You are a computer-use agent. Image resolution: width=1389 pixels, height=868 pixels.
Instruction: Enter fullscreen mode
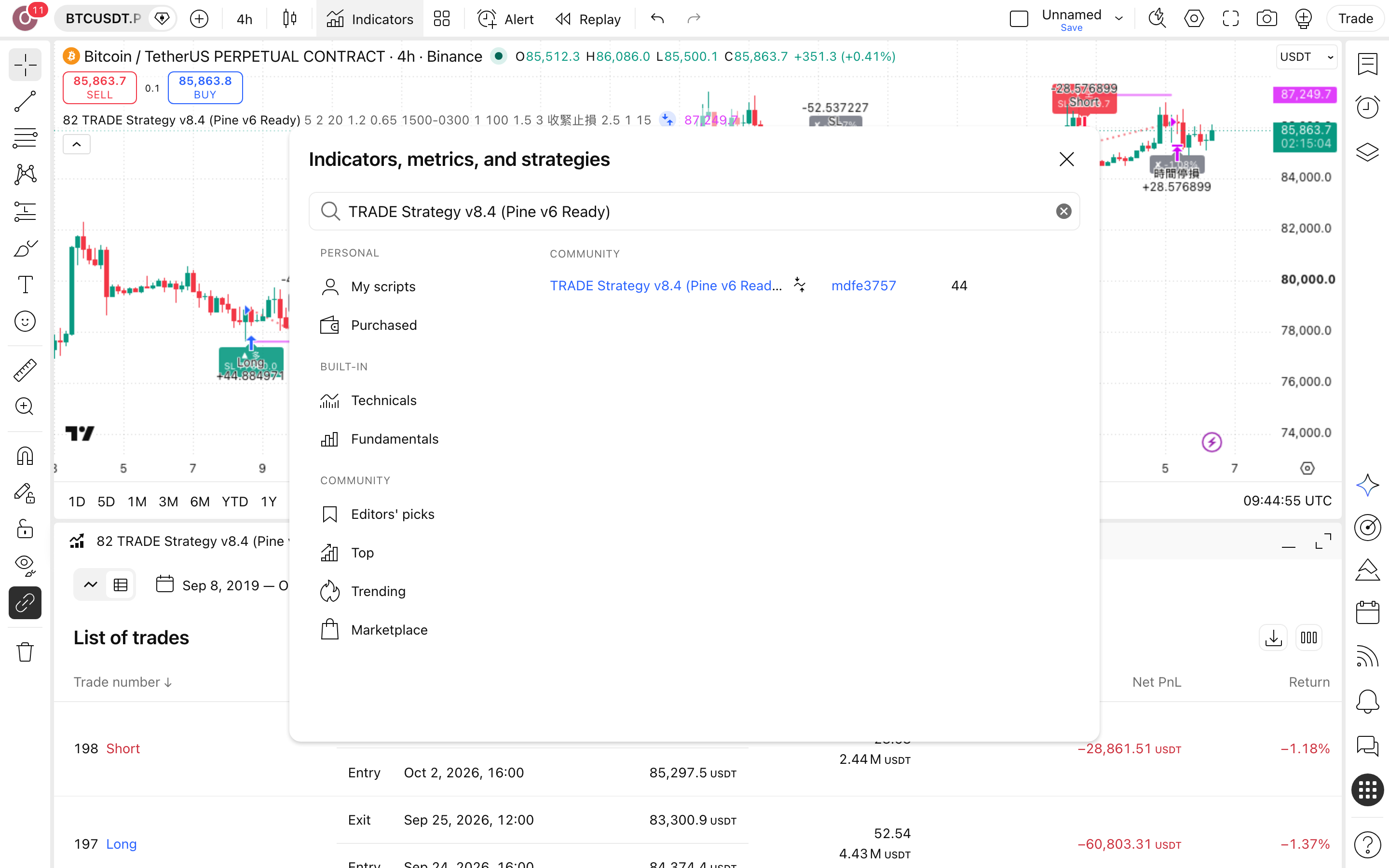[1231, 19]
